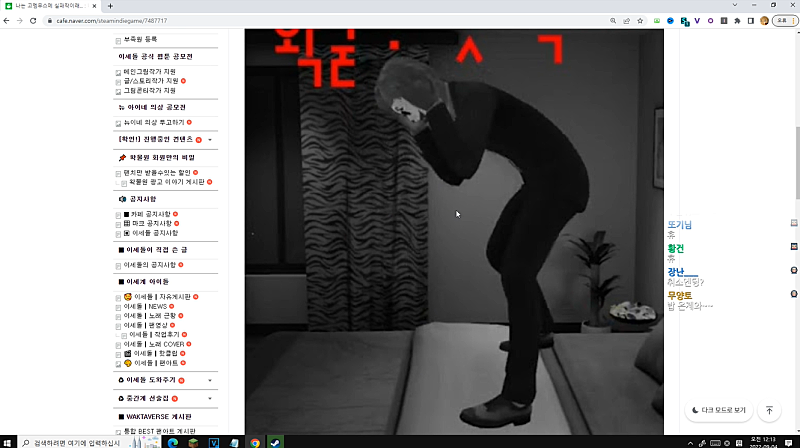Open 이세돌 | 팬영상 board

(x=145, y=326)
